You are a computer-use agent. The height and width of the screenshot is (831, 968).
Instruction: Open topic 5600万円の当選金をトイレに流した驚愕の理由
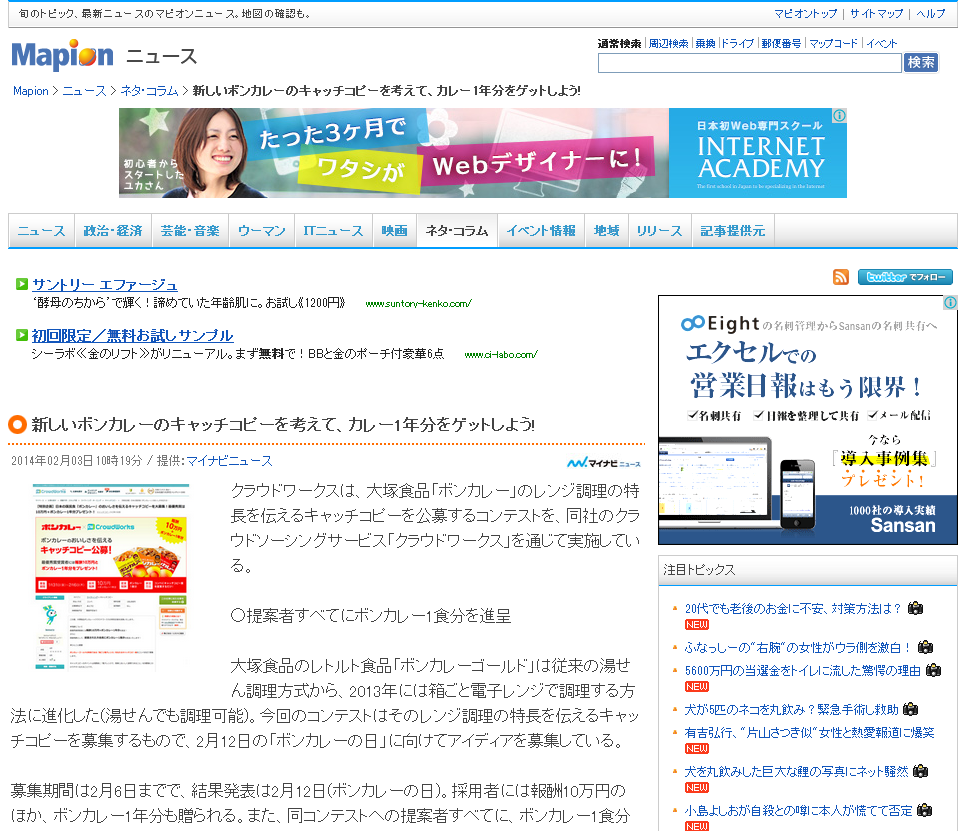click(x=803, y=670)
